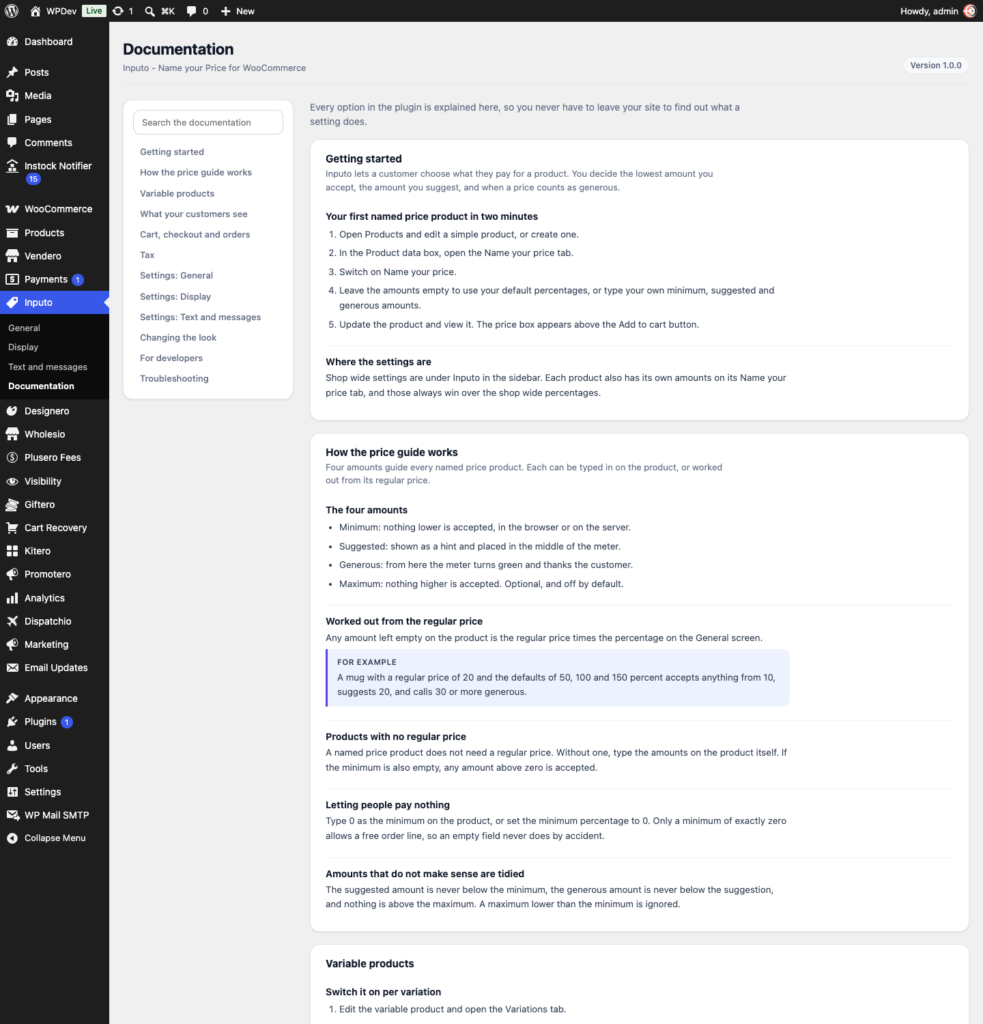Open Inputo General submenu
Image resolution: width=983 pixels, height=1024 pixels.
click(x=24, y=328)
